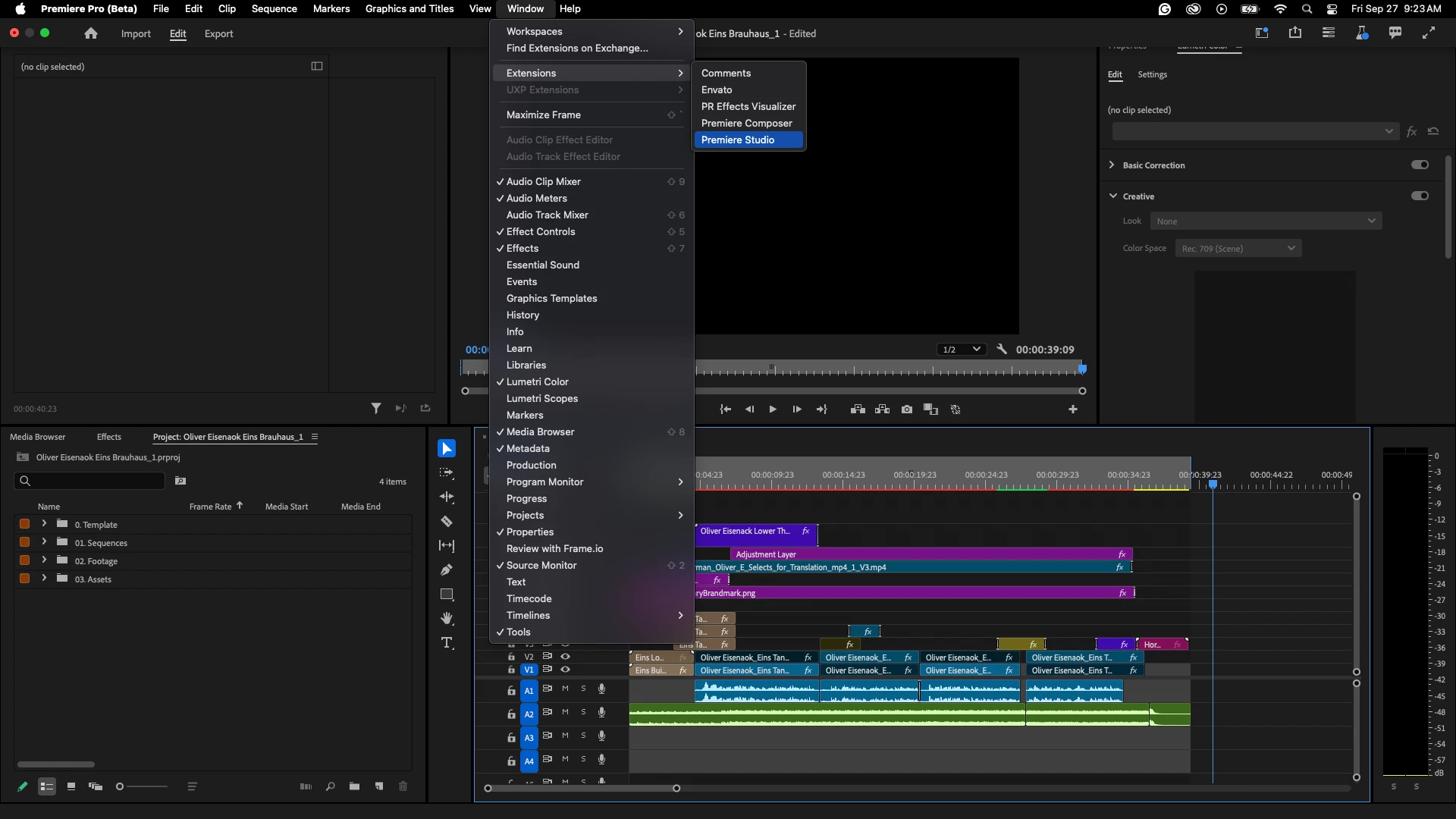Open the New Bin folder icon

coord(354,786)
